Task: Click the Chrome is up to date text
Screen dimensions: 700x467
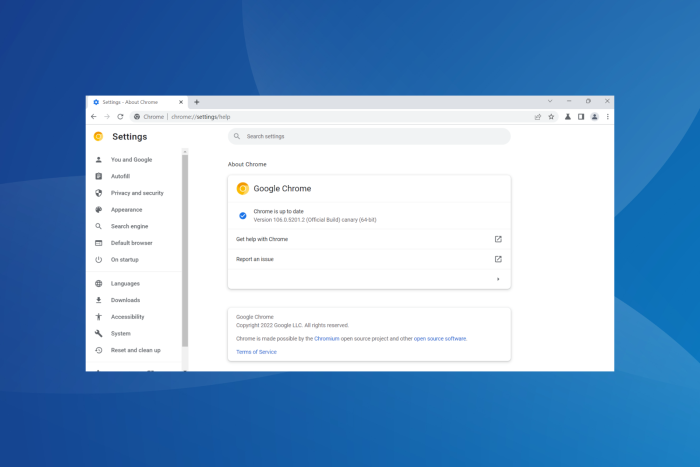Action: (279, 211)
